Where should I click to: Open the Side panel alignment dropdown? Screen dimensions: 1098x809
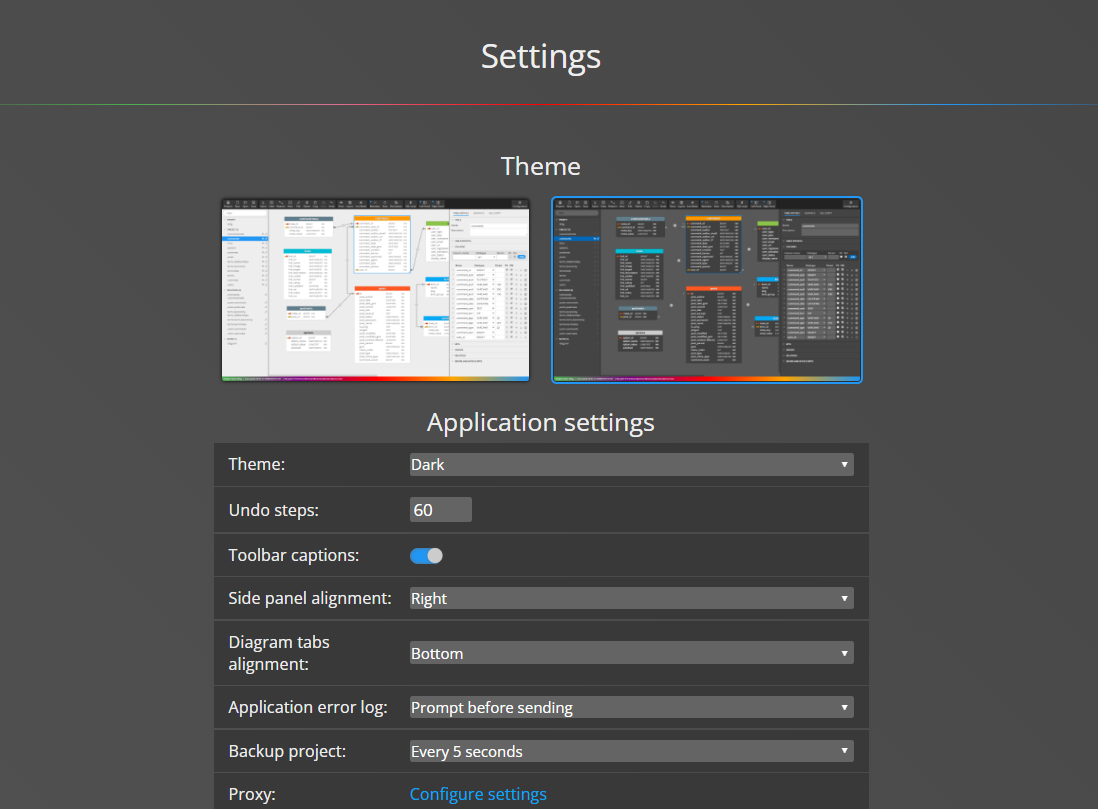click(x=630, y=598)
